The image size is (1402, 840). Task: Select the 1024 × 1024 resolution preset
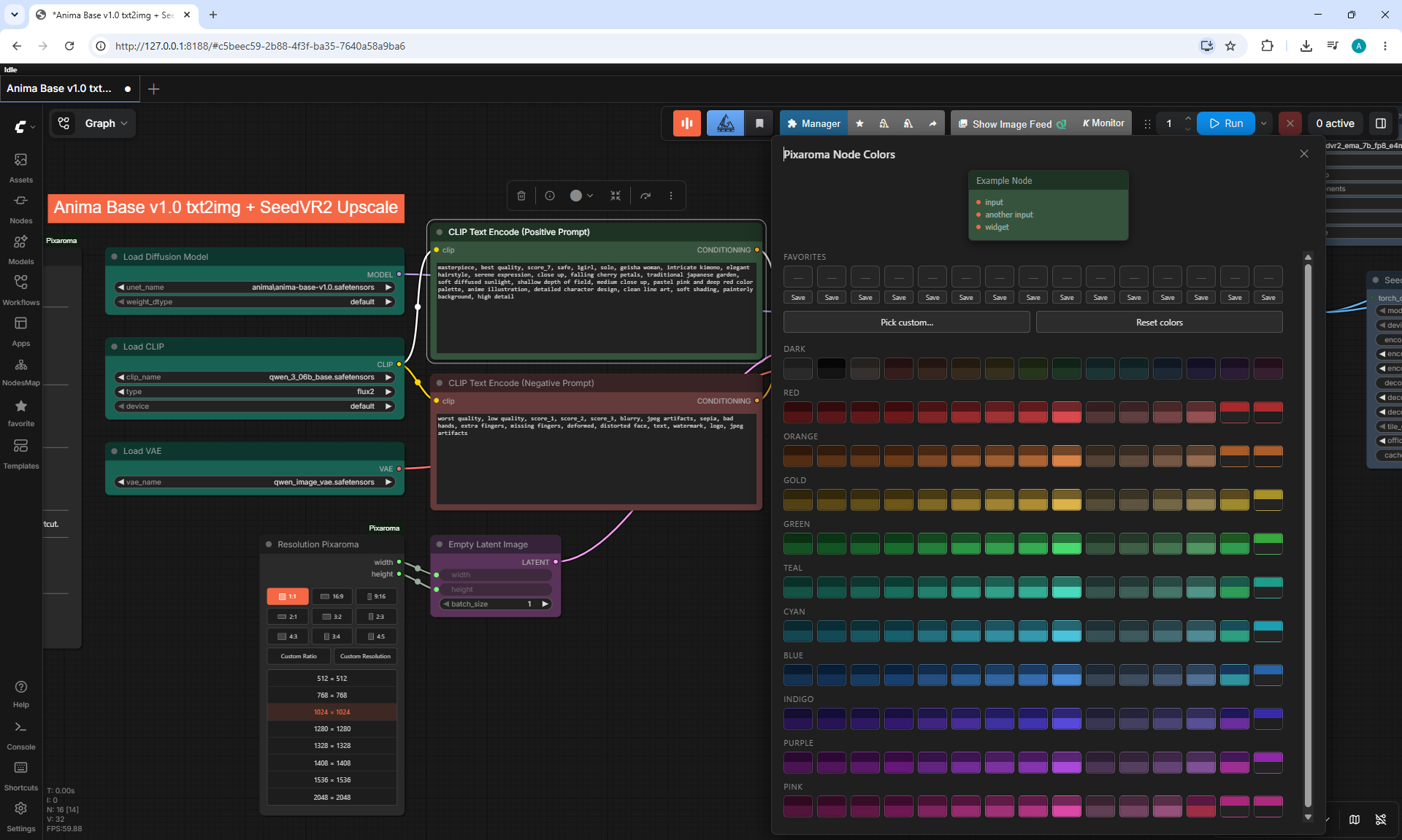click(x=332, y=712)
